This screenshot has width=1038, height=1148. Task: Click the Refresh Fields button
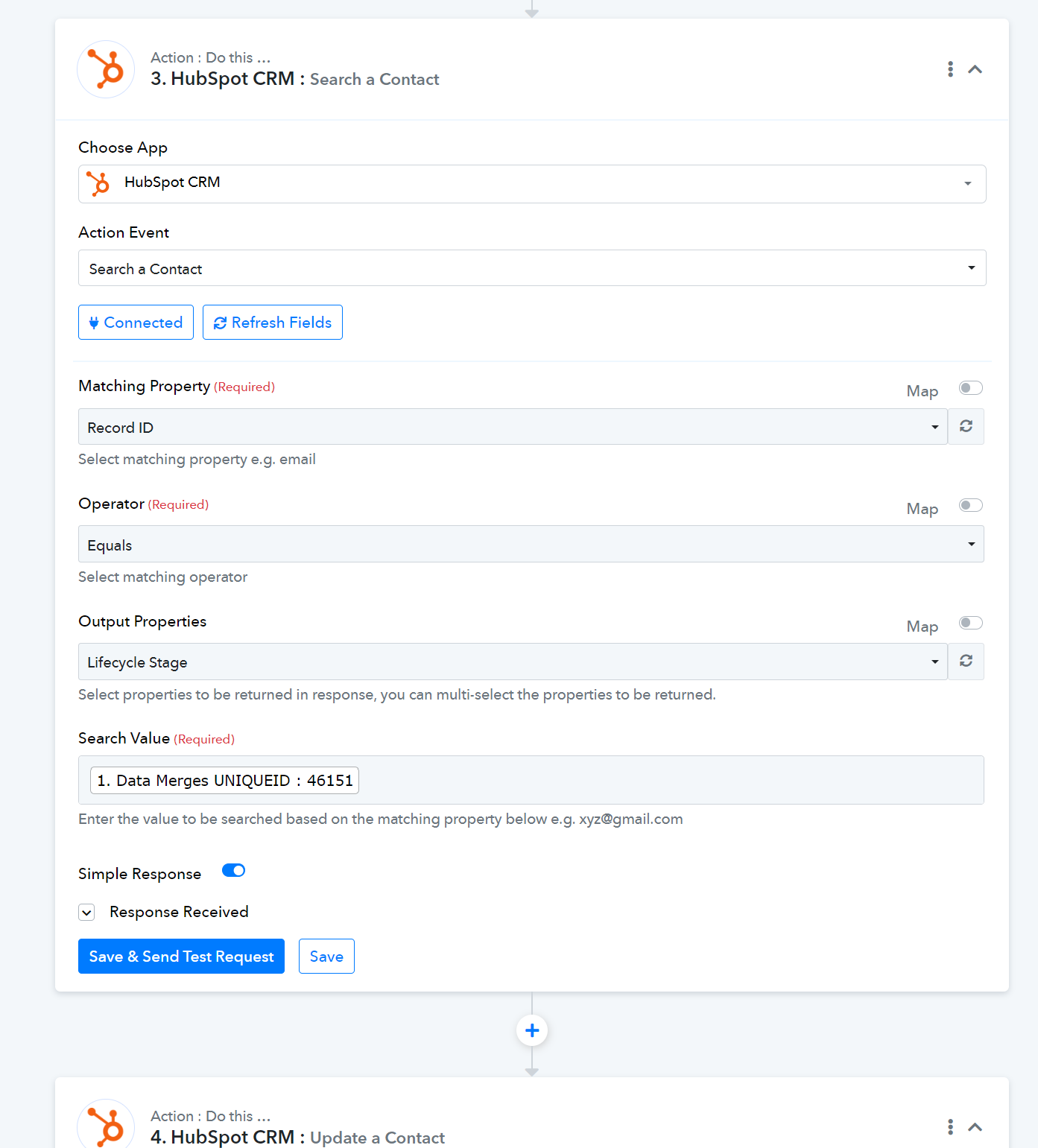273,322
